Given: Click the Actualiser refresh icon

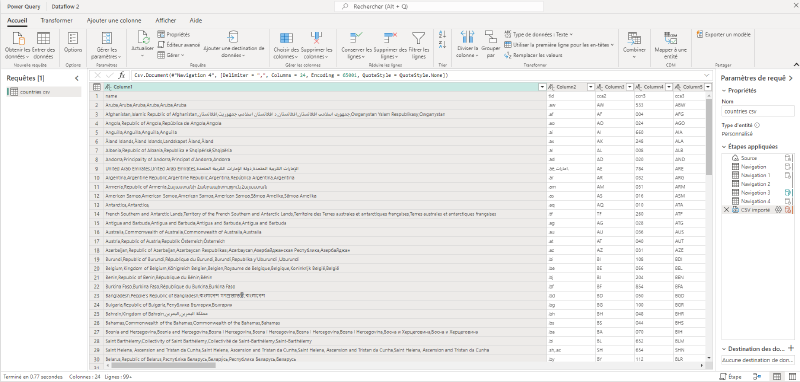Looking at the screenshot, I should (x=143, y=37).
